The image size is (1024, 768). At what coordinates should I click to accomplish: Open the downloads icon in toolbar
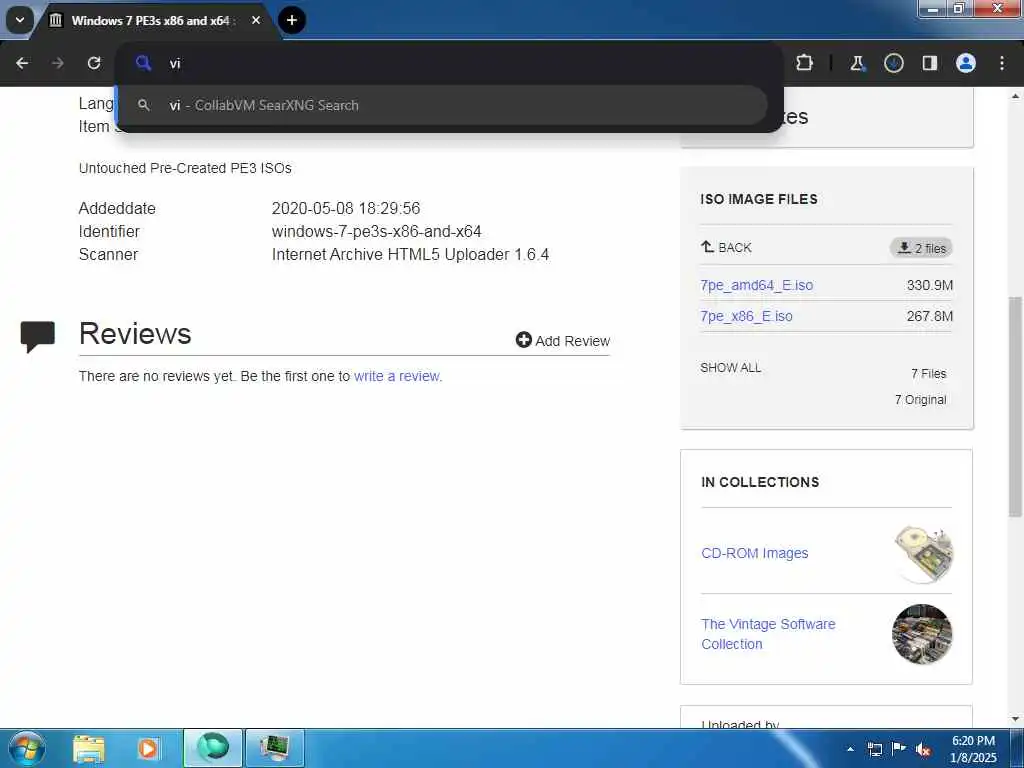(x=893, y=63)
